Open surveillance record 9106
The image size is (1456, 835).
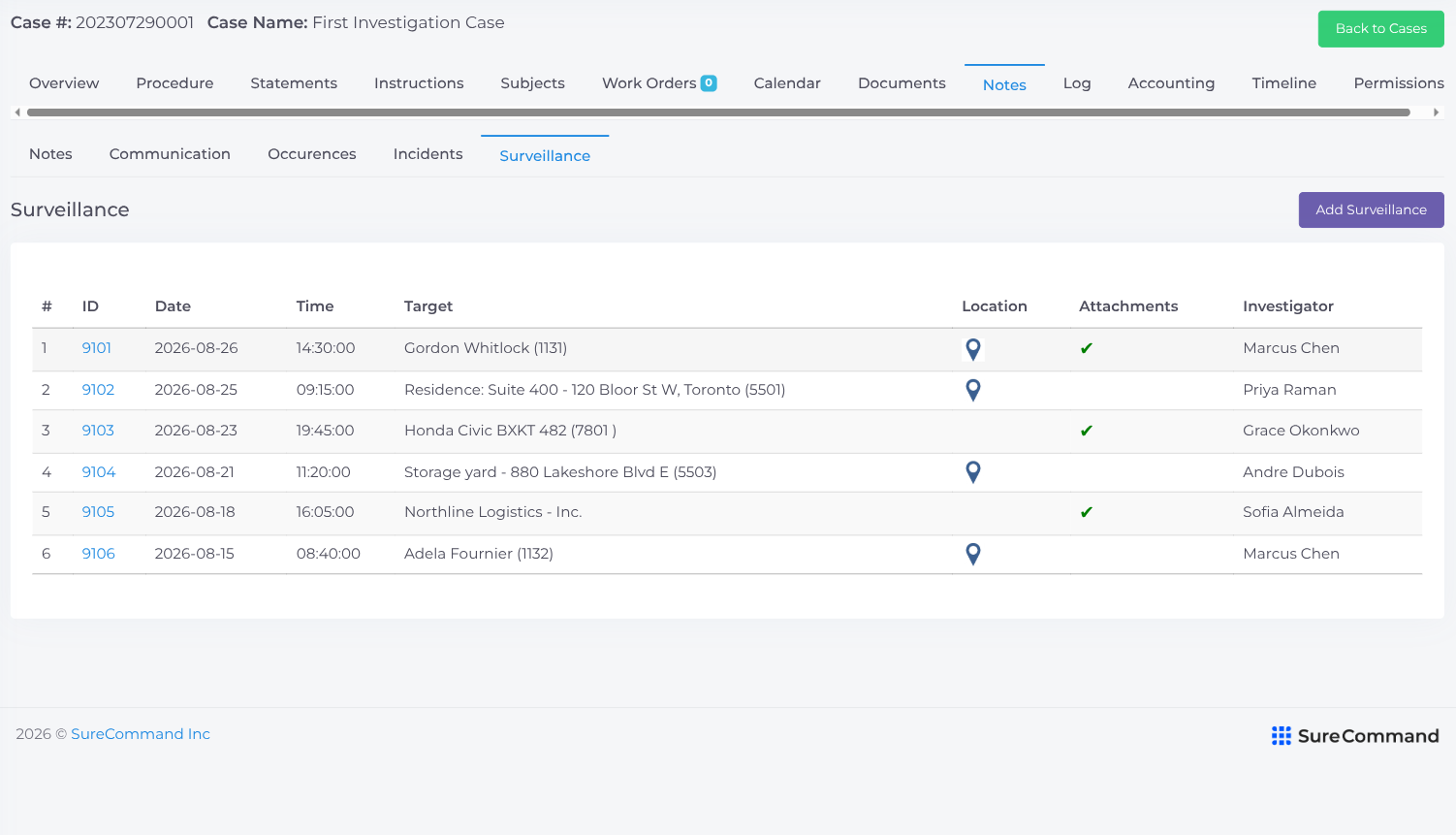98,554
